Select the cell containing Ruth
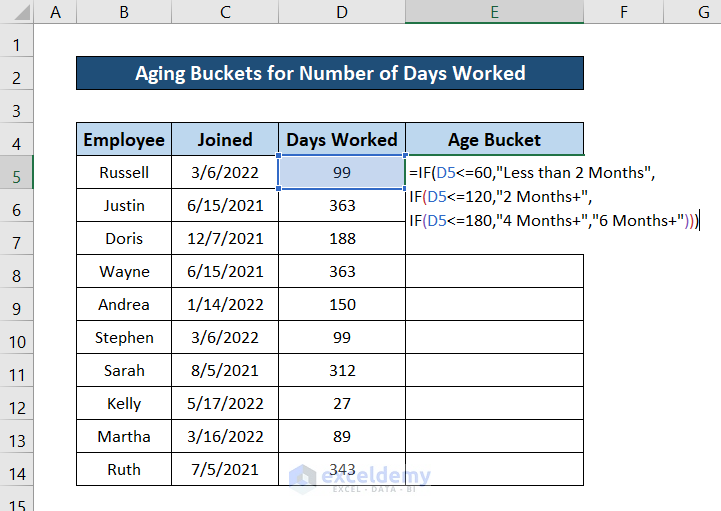721x511 pixels. (124, 470)
